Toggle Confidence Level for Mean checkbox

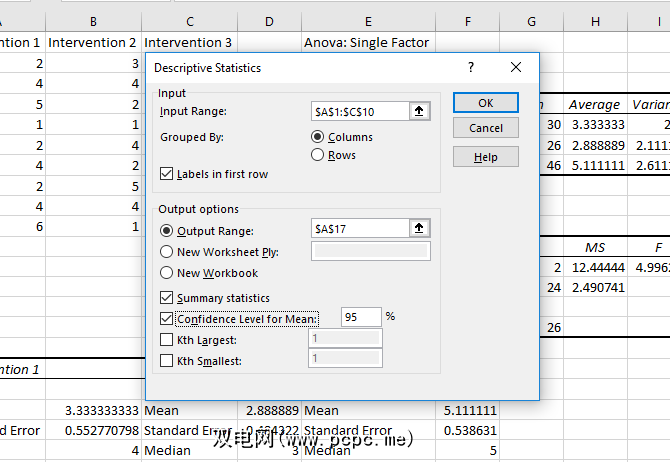pos(167,319)
